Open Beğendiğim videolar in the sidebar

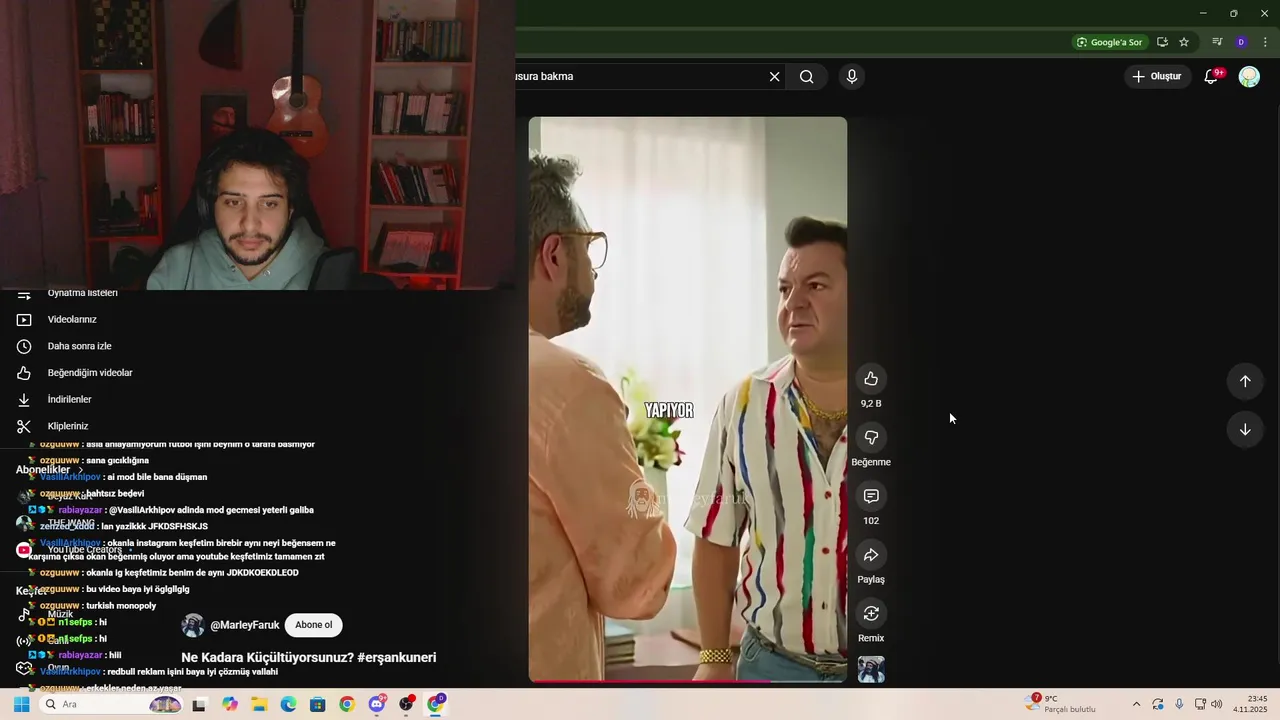(x=90, y=373)
